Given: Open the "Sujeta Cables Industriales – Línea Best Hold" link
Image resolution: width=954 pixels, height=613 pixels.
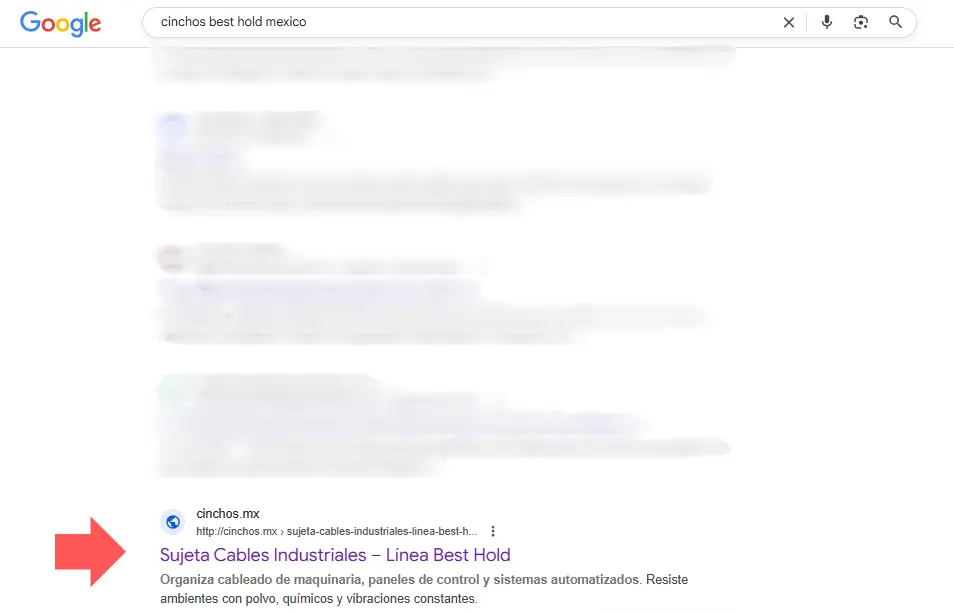Looking at the screenshot, I should point(336,555).
